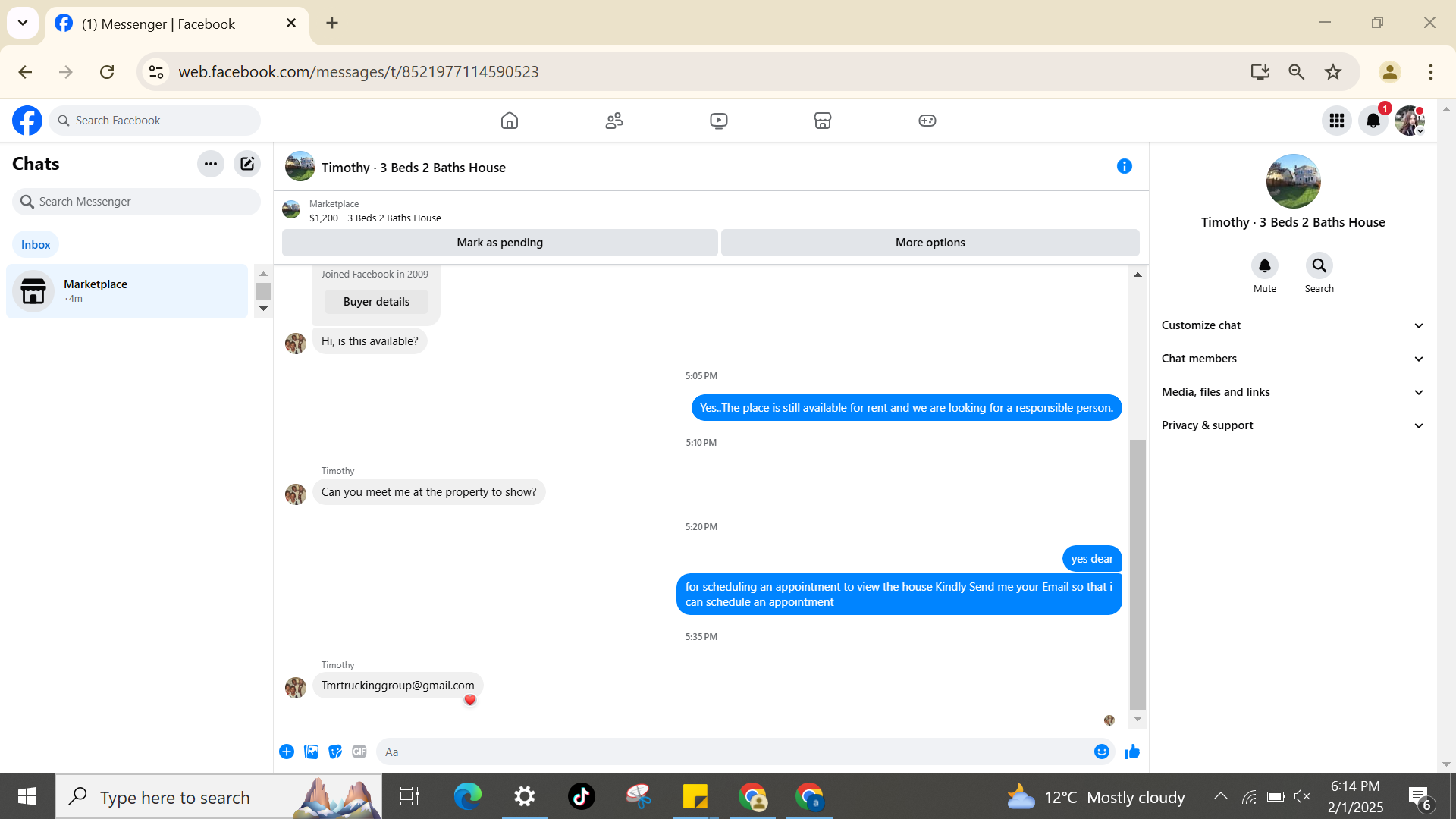
Task: Send a thumbs up like
Action: point(1132,752)
